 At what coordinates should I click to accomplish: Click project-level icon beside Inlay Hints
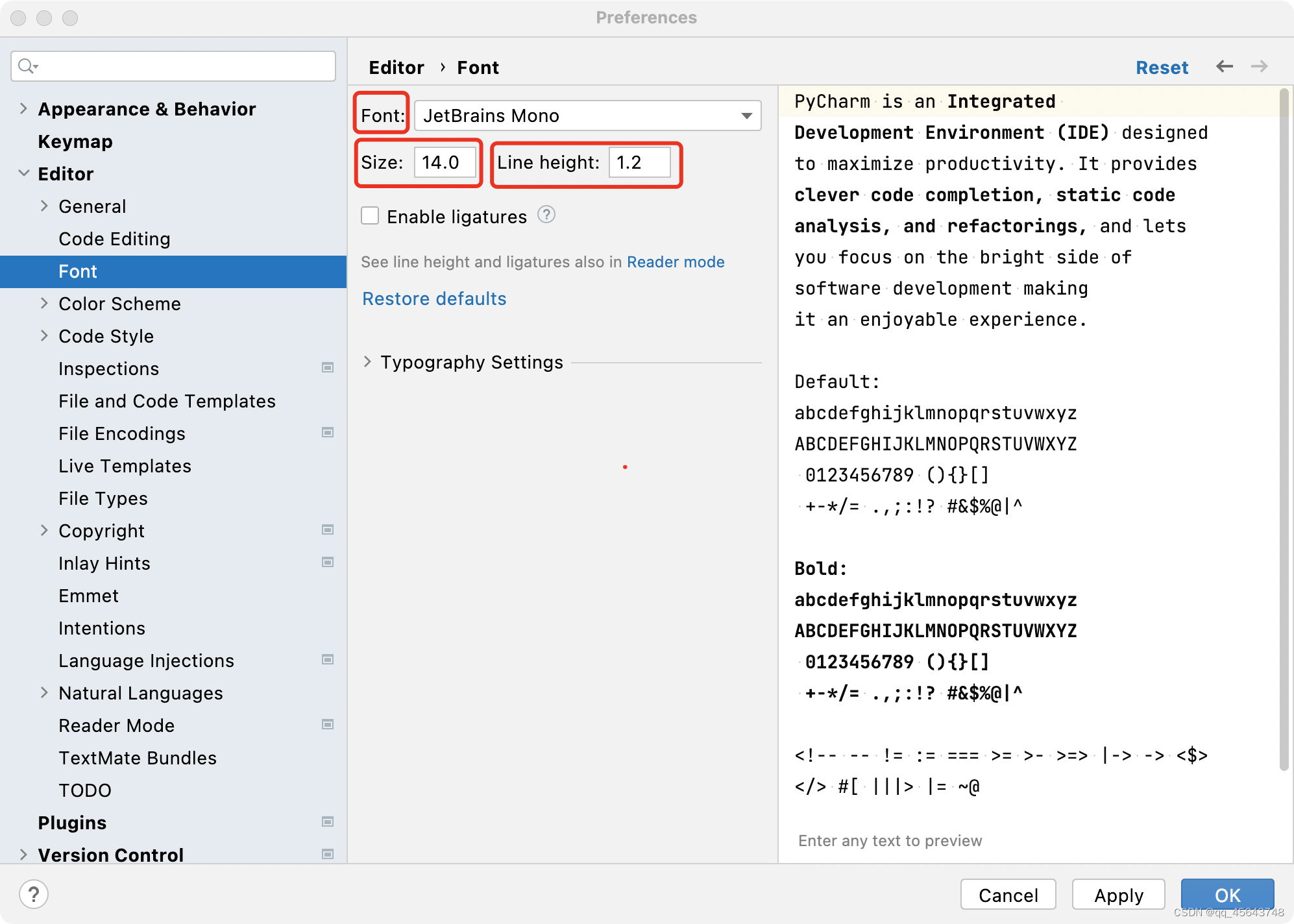(x=328, y=563)
